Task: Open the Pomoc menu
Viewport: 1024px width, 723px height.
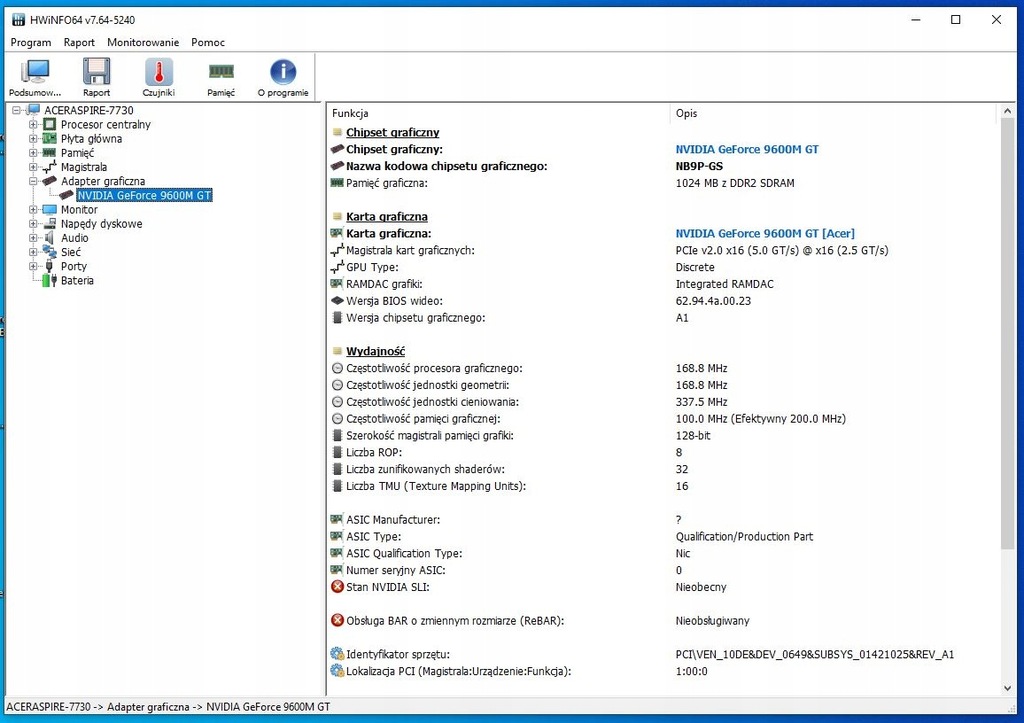Action: [x=208, y=42]
